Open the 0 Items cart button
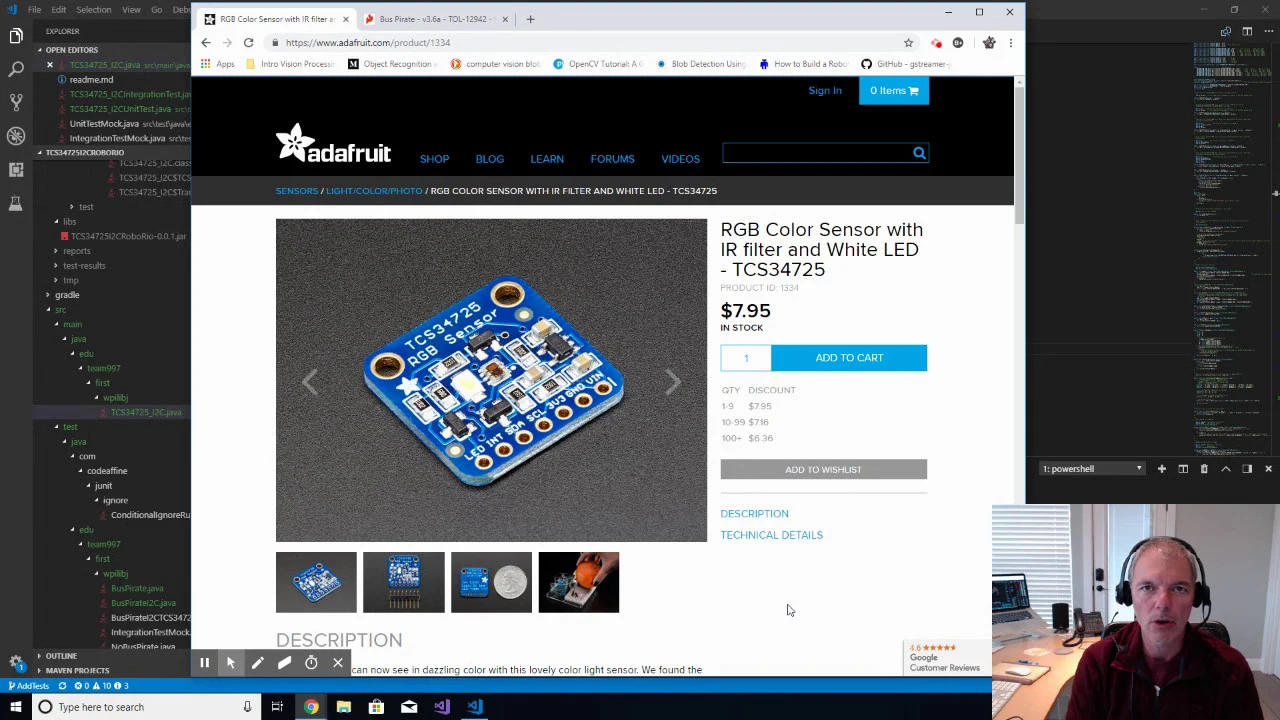 (x=893, y=91)
